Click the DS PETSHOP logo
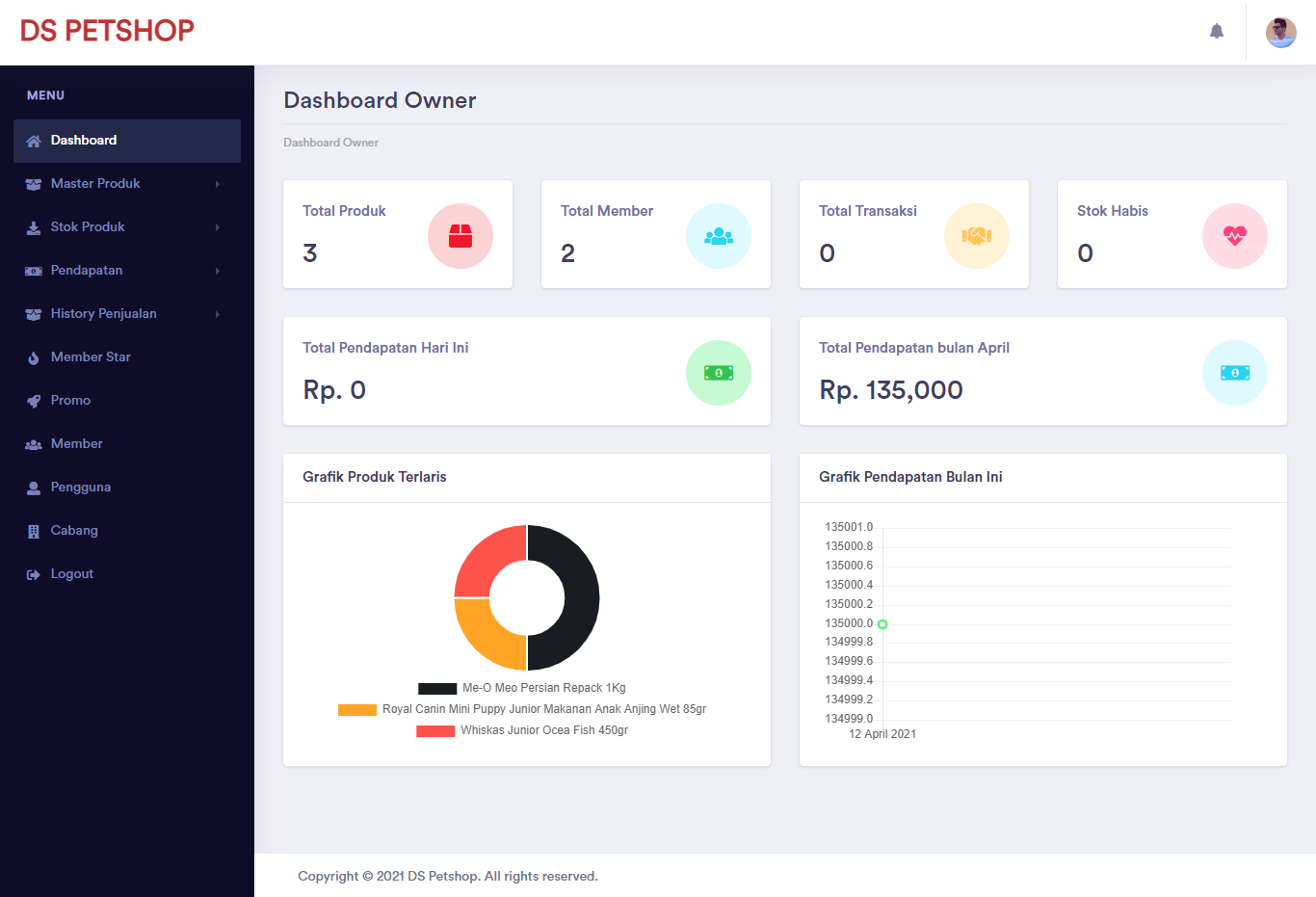This screenshot has width=1316, height=897. pyautogui.click(x=107, y=31)
